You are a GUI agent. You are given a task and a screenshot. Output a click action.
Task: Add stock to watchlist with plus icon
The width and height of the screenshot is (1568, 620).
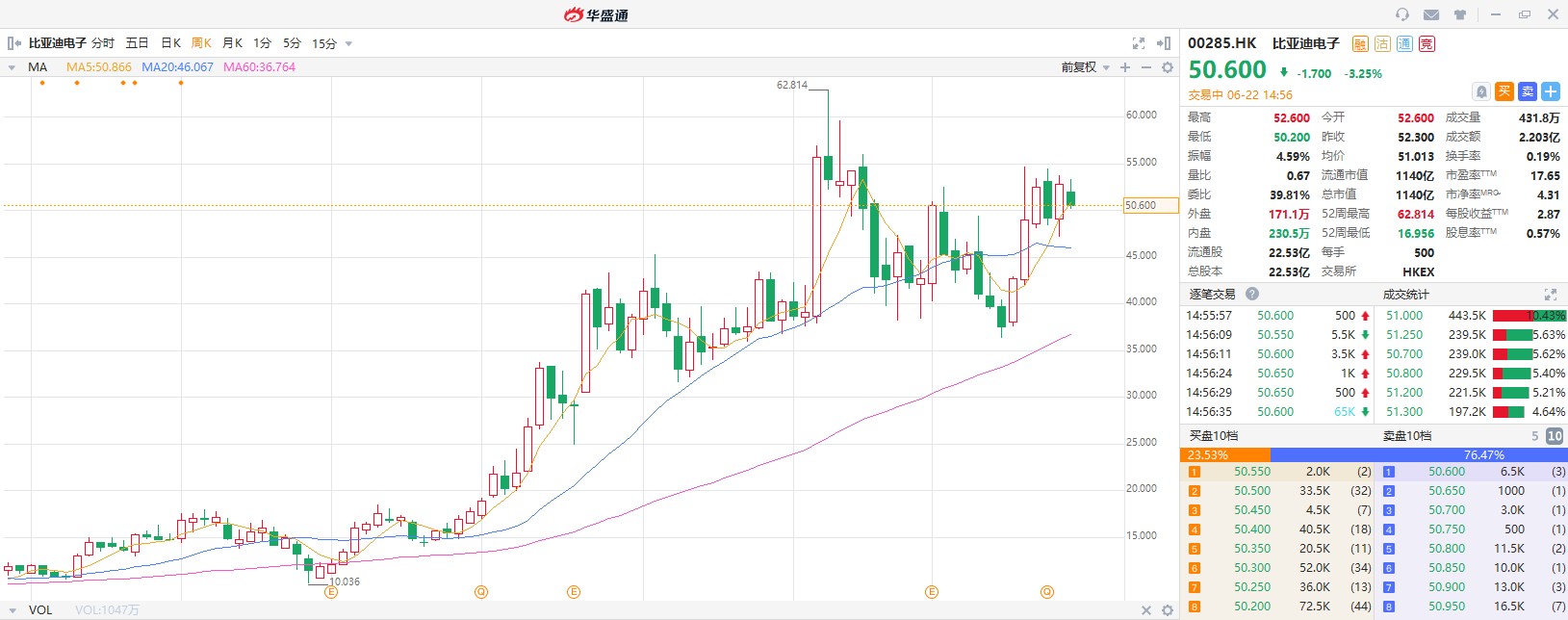(x=1551, y=91)
